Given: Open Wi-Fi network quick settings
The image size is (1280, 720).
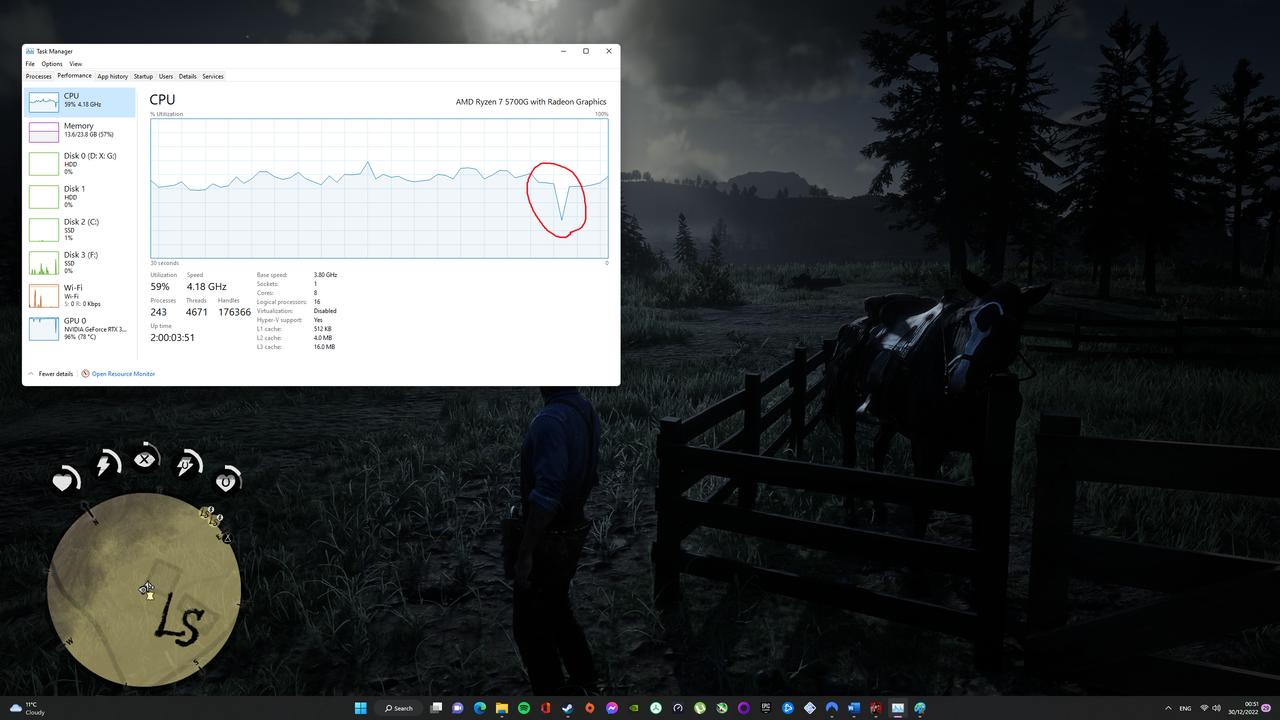Looking at the screenshot, I should click(x=1204, y=708).
